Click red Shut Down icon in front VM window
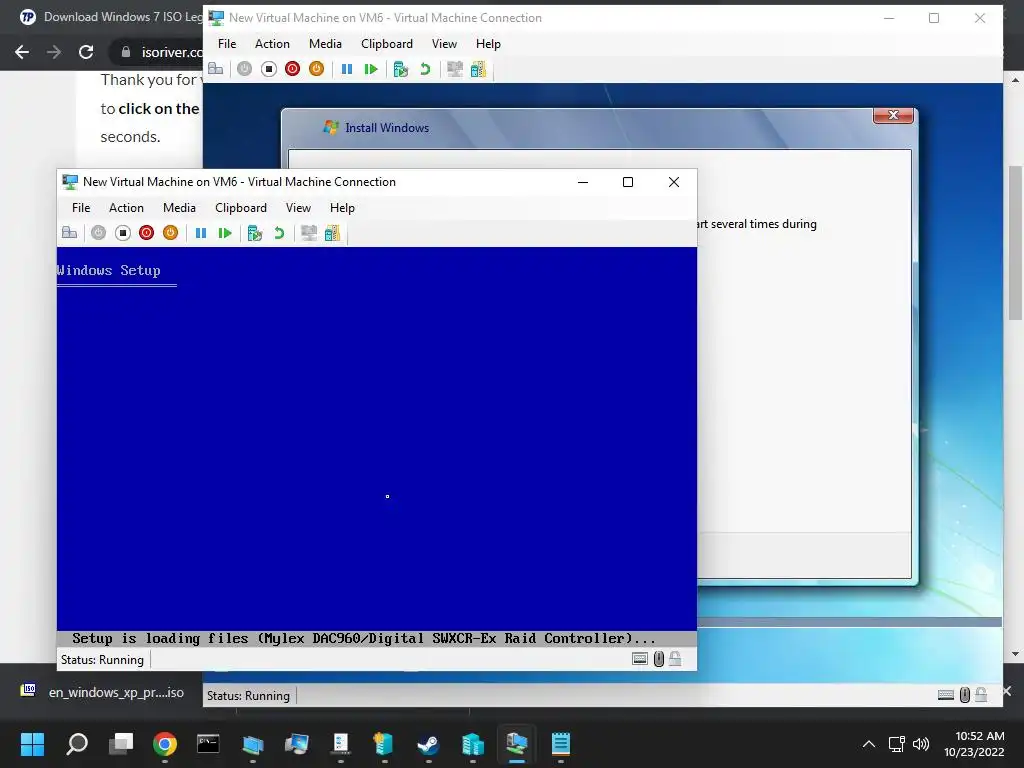Viewport: 1024px width, 768px height. 146,232
